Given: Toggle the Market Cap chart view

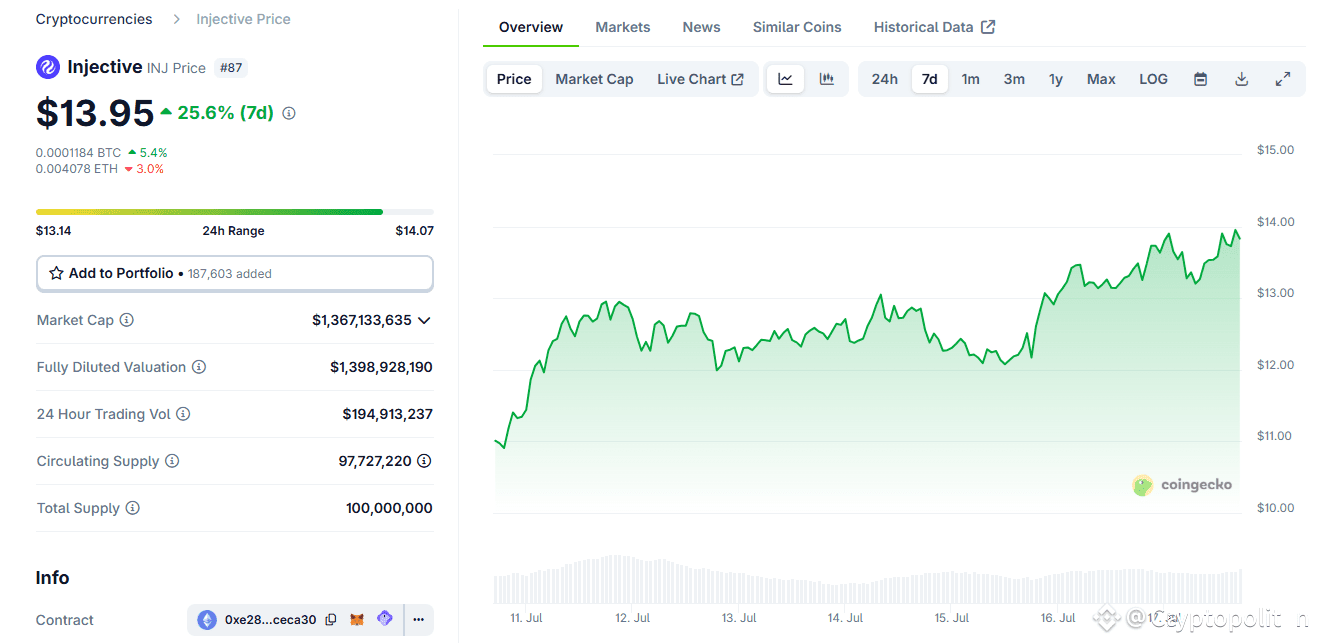Looking at the screenshot, I should (594, 79).
